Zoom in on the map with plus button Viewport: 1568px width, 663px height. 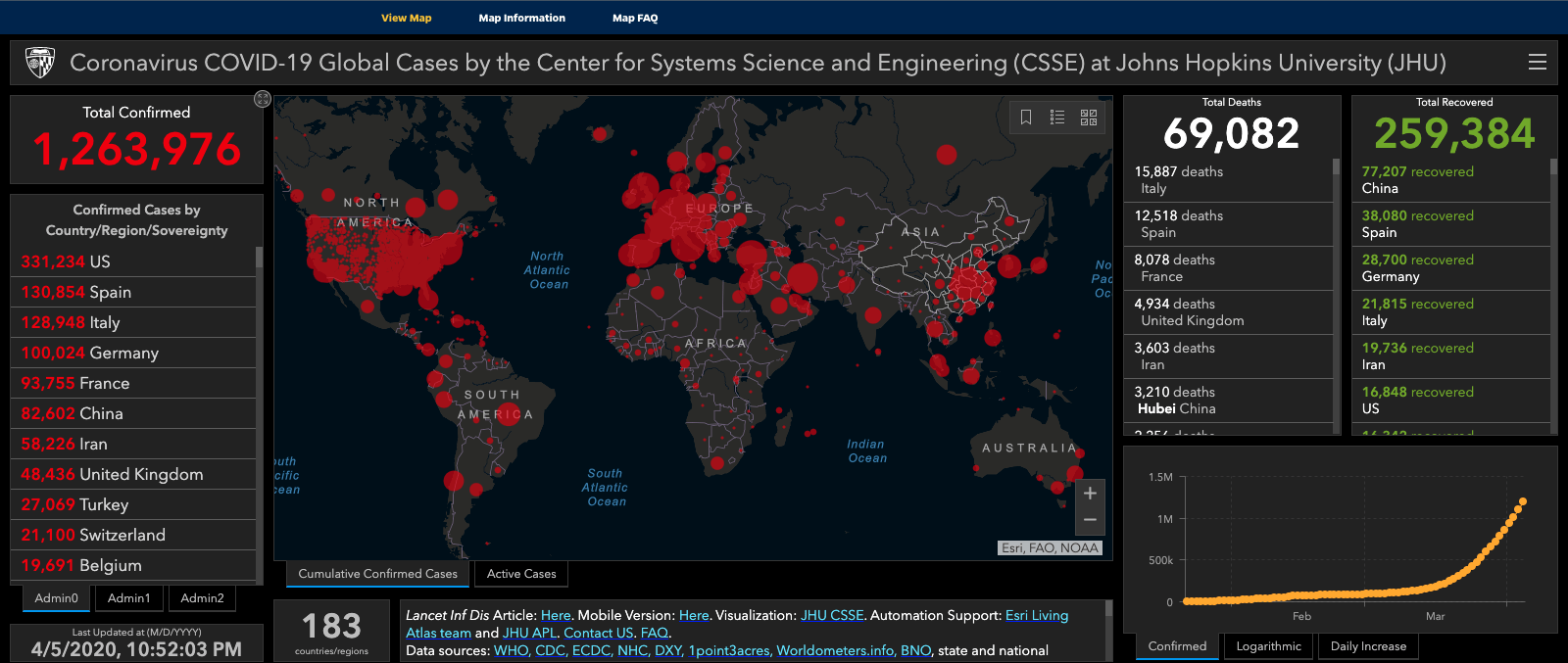coord(1090,494)
